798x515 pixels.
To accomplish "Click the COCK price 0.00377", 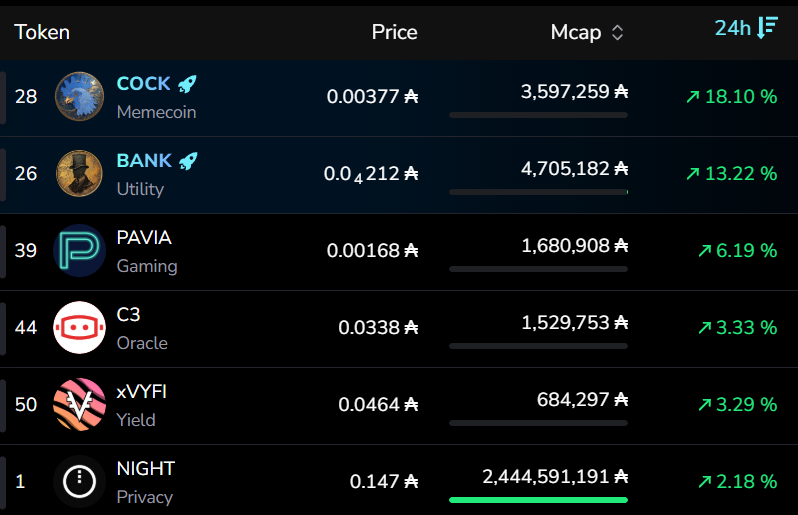I will click(x=372, y=96).
